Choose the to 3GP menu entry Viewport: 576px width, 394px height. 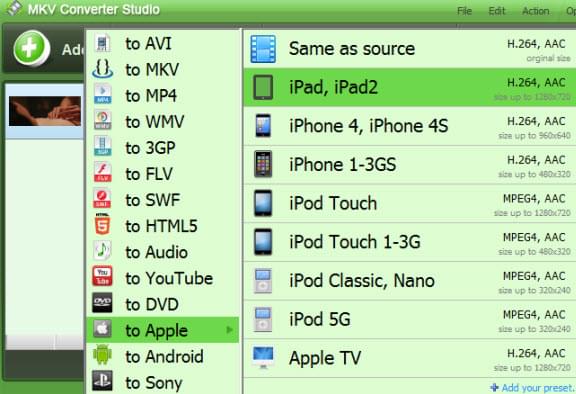pyautogui.click(x=163, y=148)
